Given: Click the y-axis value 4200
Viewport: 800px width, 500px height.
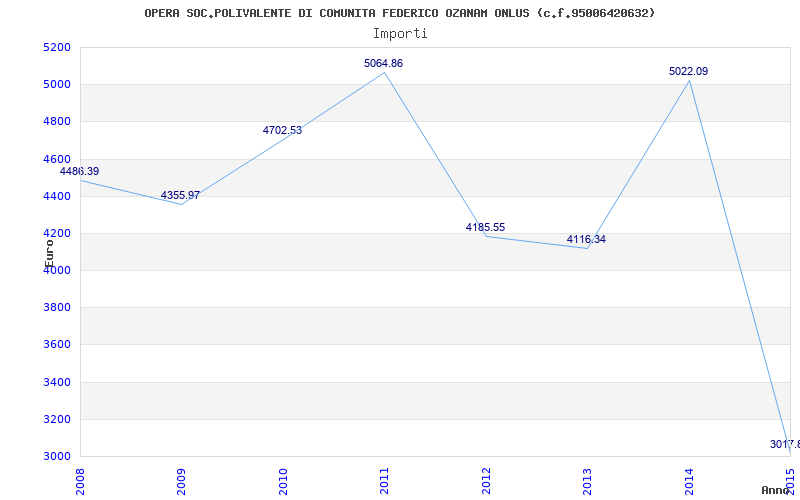Looking at the screenshot, I should coord(56,234).
